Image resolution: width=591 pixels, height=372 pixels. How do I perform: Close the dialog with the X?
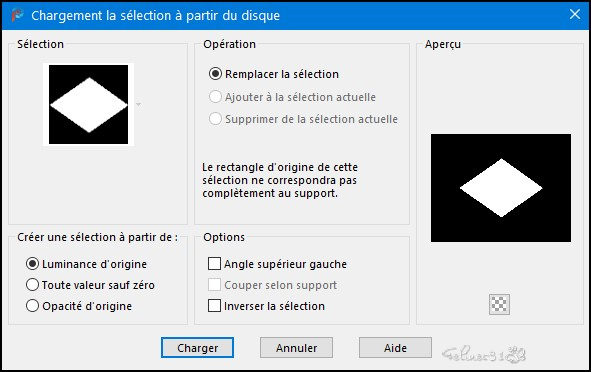(575, 14)
